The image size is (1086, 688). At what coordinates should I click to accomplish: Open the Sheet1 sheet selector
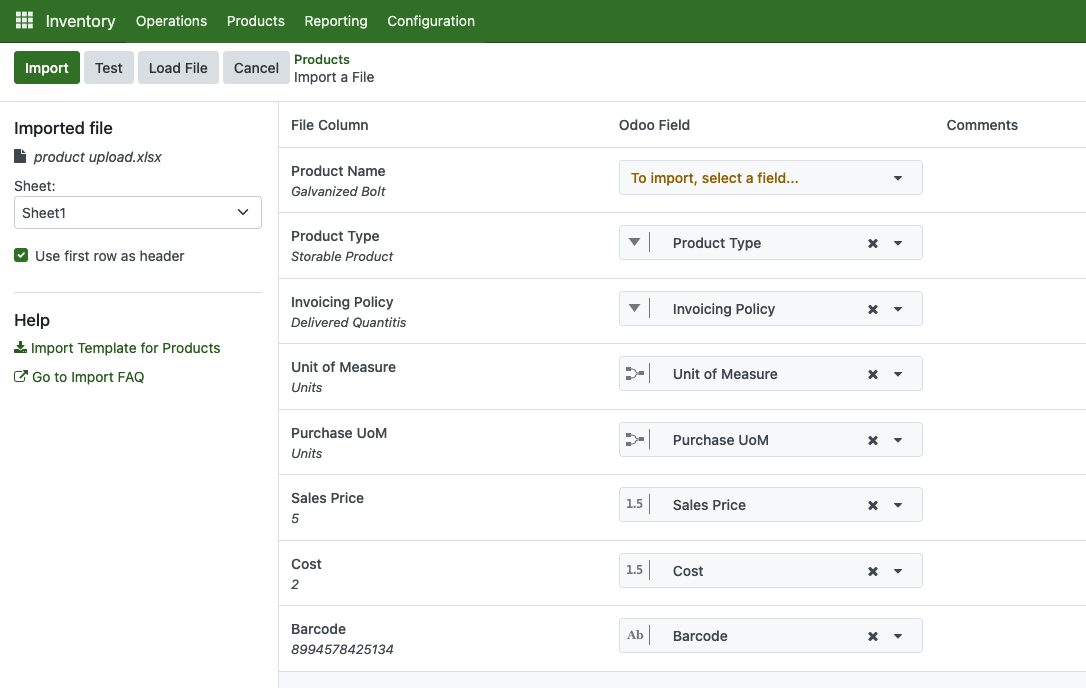pyautogui.click(x=138, y=212)
